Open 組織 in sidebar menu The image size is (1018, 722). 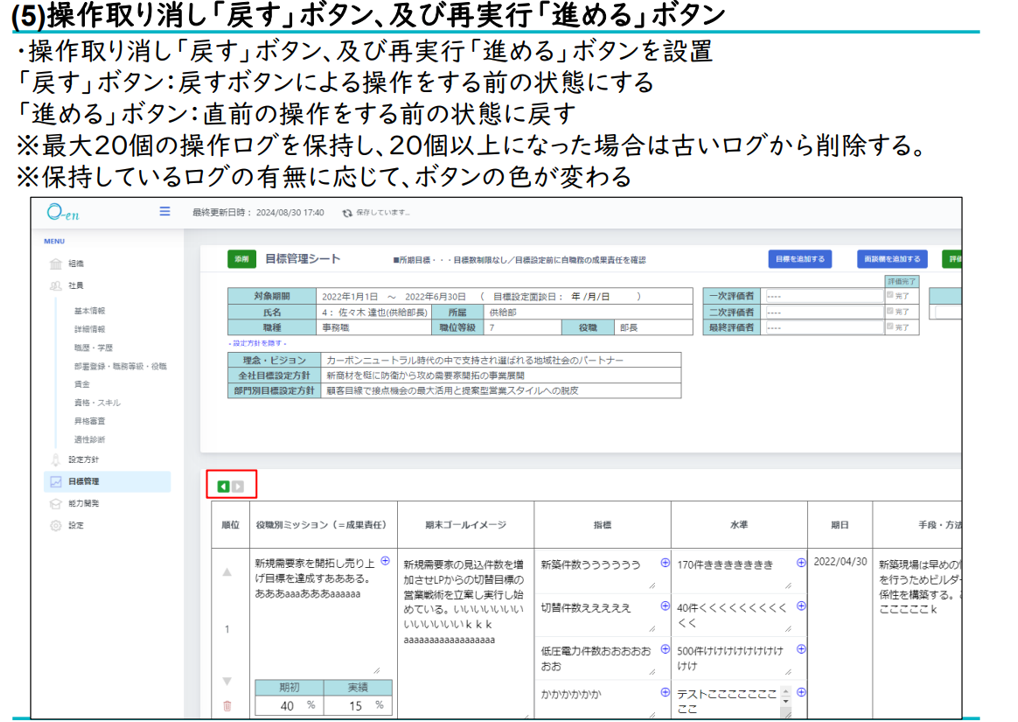click(x=76, y=264)
